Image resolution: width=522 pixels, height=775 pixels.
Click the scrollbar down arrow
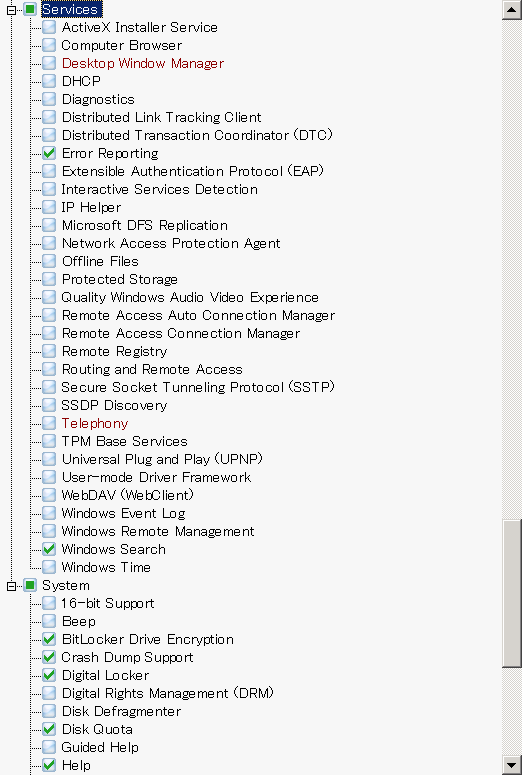512,765
